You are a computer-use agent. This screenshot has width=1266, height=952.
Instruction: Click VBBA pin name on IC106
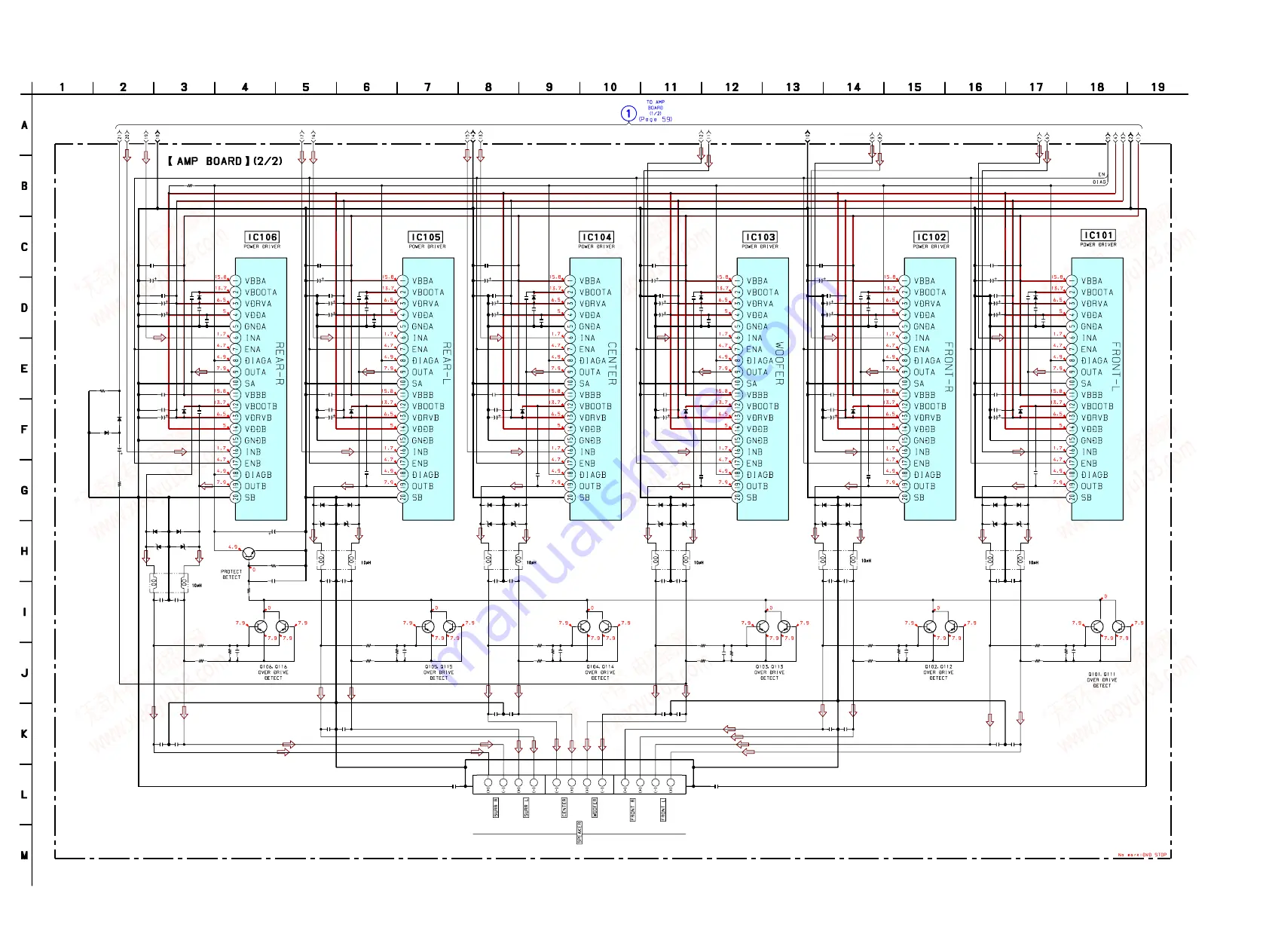click(x=255, y=281)
